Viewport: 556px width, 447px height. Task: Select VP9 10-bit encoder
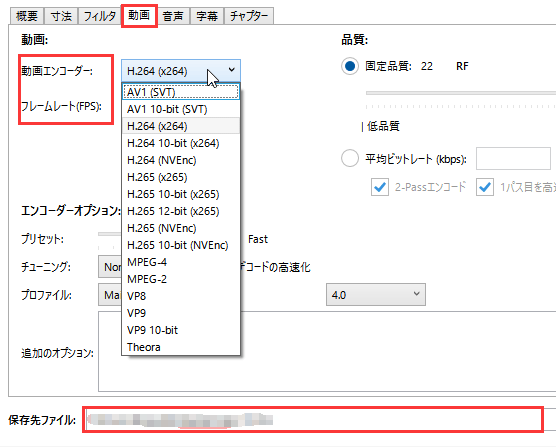coord(181,330)
